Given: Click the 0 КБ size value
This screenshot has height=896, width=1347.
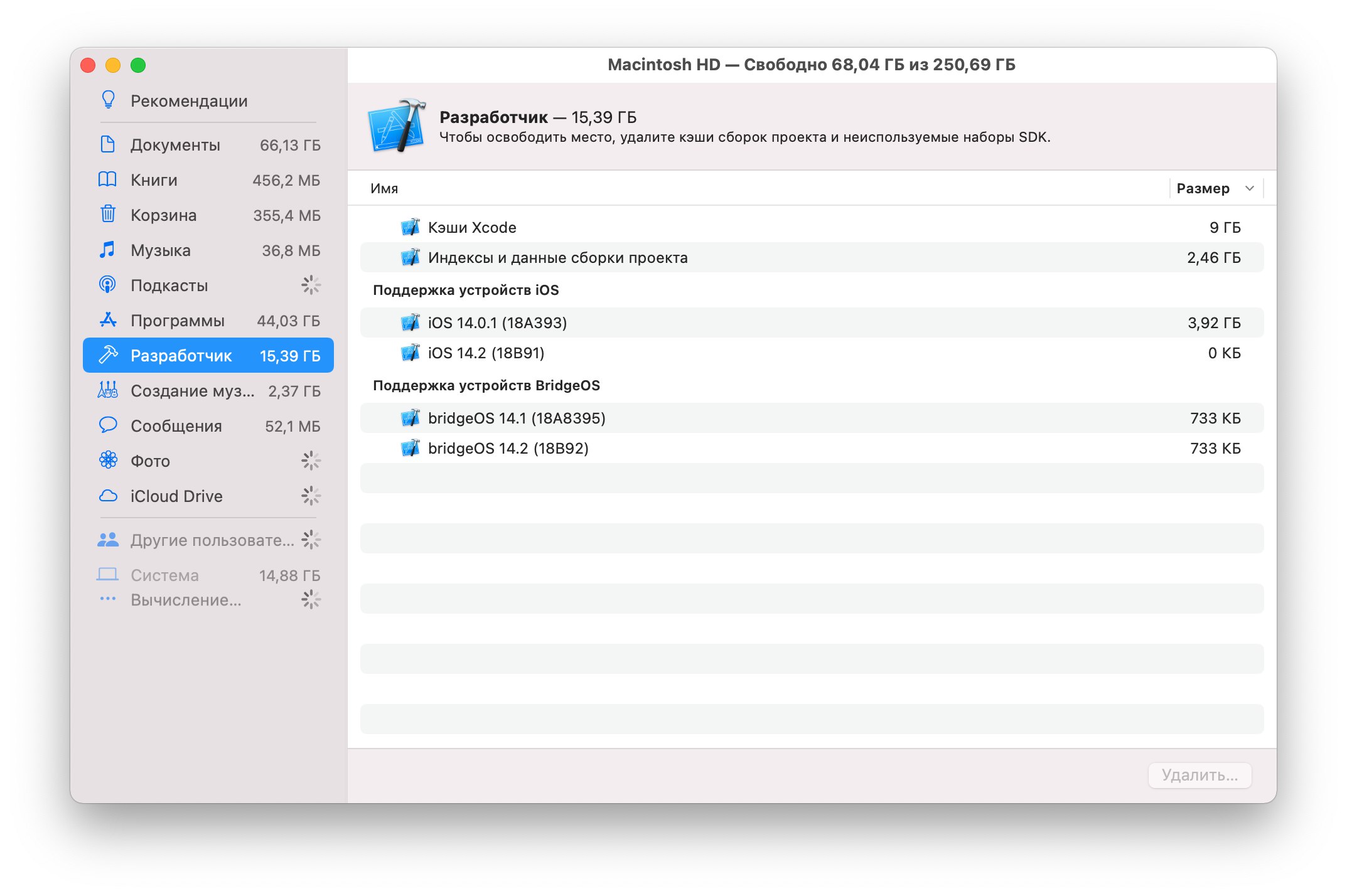Looking at the screenshot, I should pyautogui.click(x=1224, y=353).
